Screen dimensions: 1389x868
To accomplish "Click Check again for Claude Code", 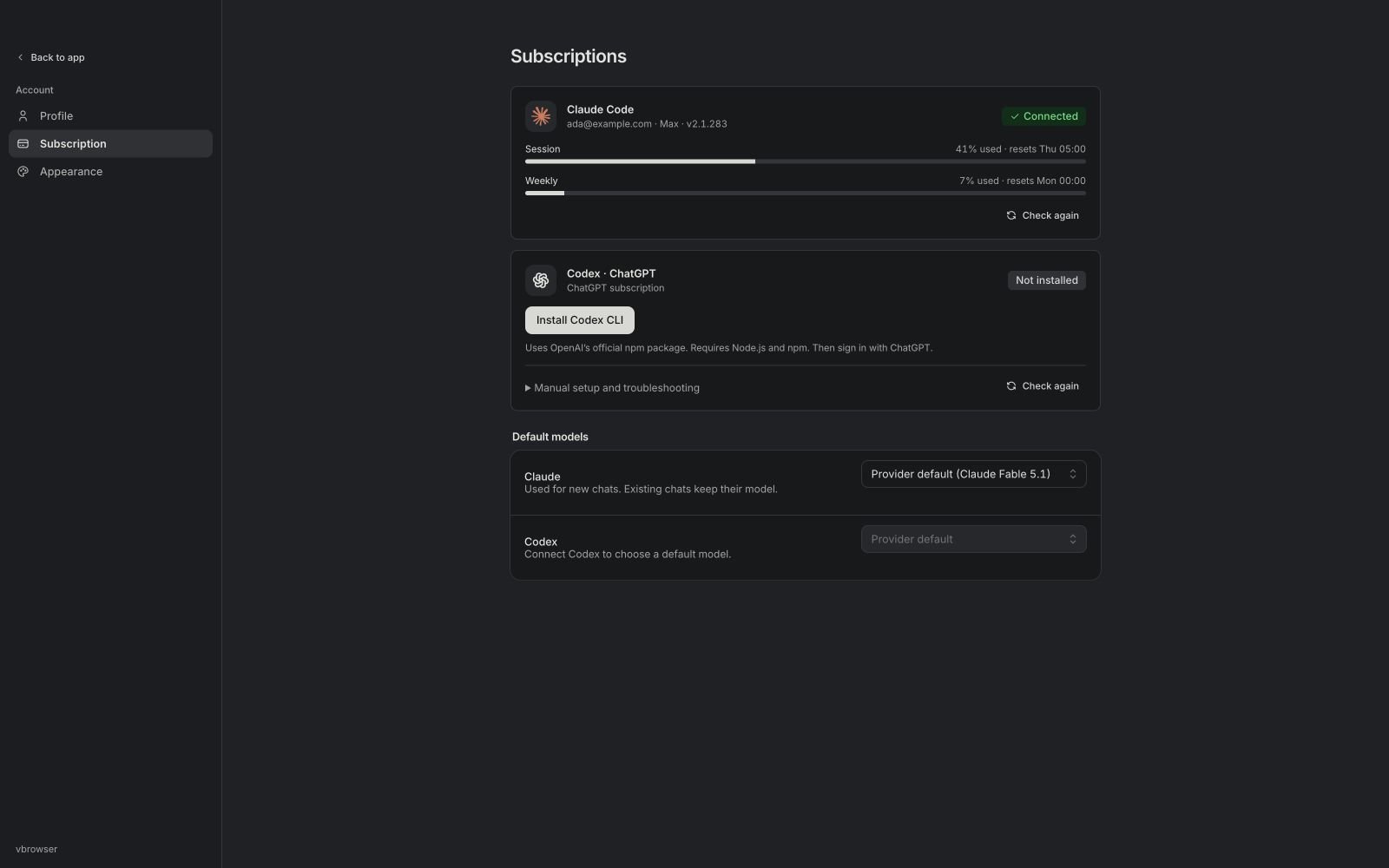I will tap(1043, 215).
